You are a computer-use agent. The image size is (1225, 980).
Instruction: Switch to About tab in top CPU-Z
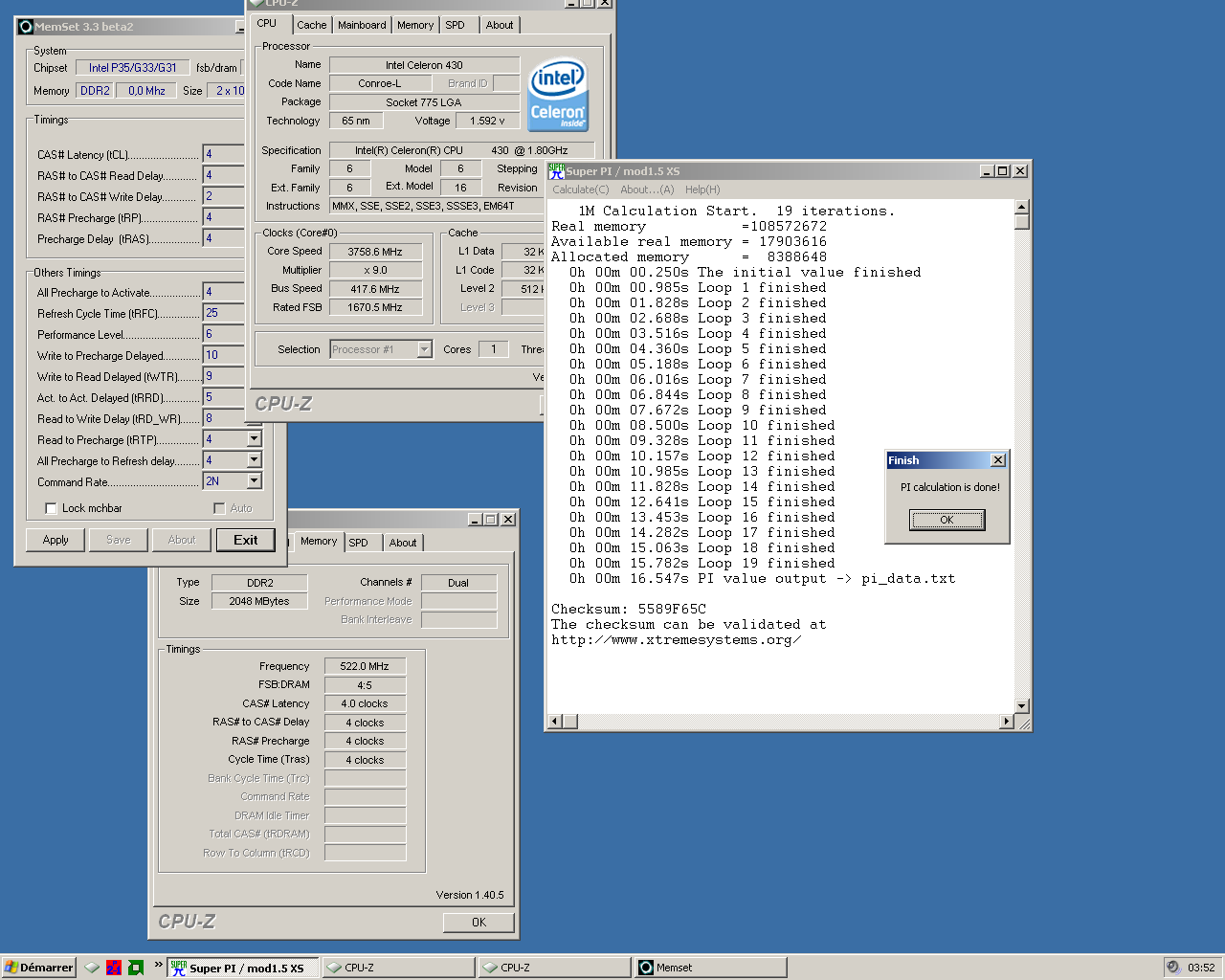point(500,25)
